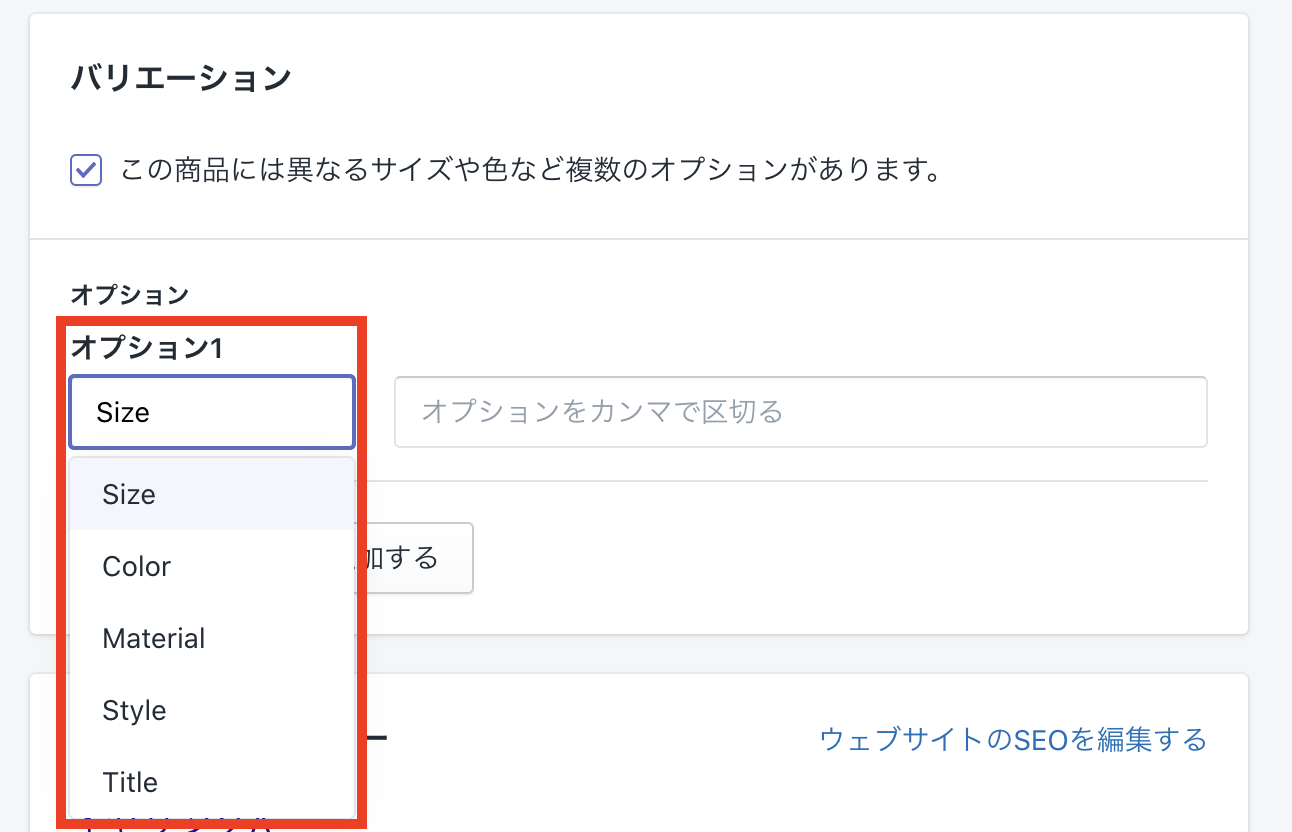This screenshot has width=1292, height=832.
Task: Click the checkbox label about sizes and colors
Action: click(531, 170)
